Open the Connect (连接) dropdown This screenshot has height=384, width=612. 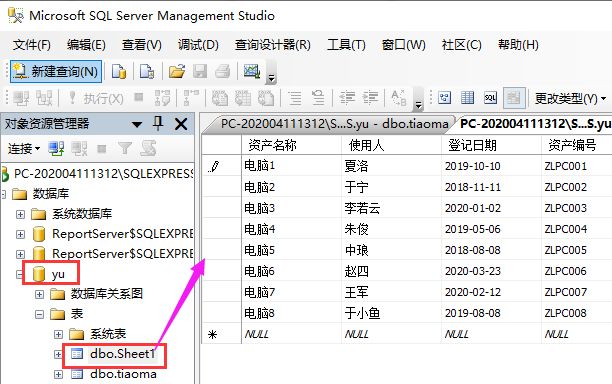coord(24,149)
